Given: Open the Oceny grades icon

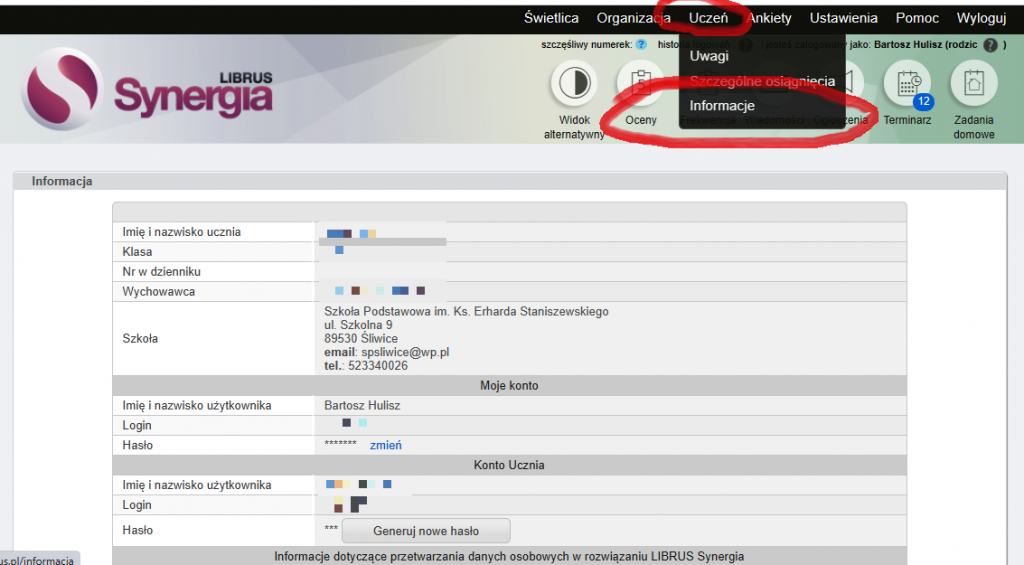Looking at the screenshot, I should pyautogui.click(x=641, y=83).
